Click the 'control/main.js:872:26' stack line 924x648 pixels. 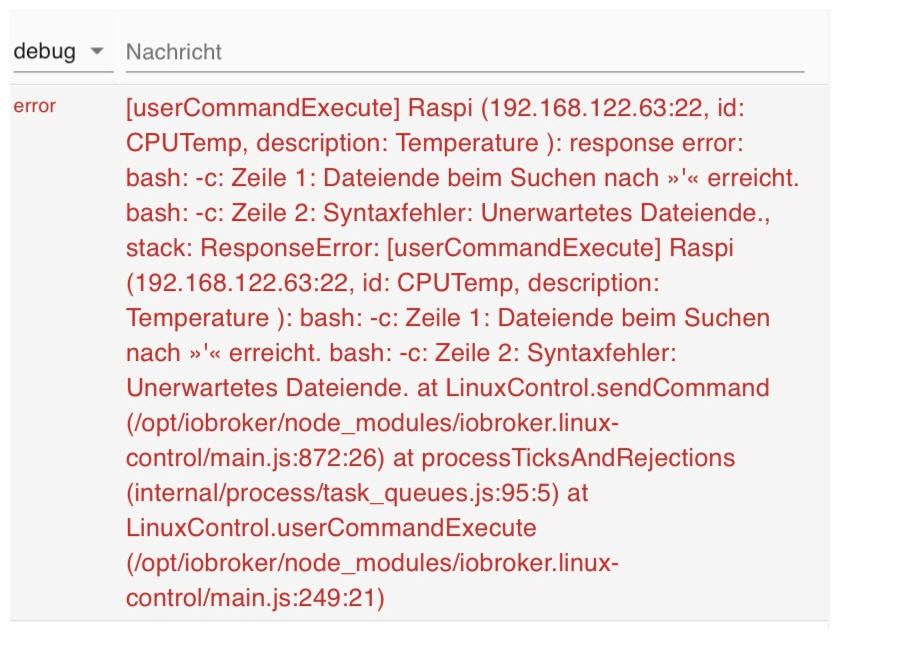tap(430, 458)
